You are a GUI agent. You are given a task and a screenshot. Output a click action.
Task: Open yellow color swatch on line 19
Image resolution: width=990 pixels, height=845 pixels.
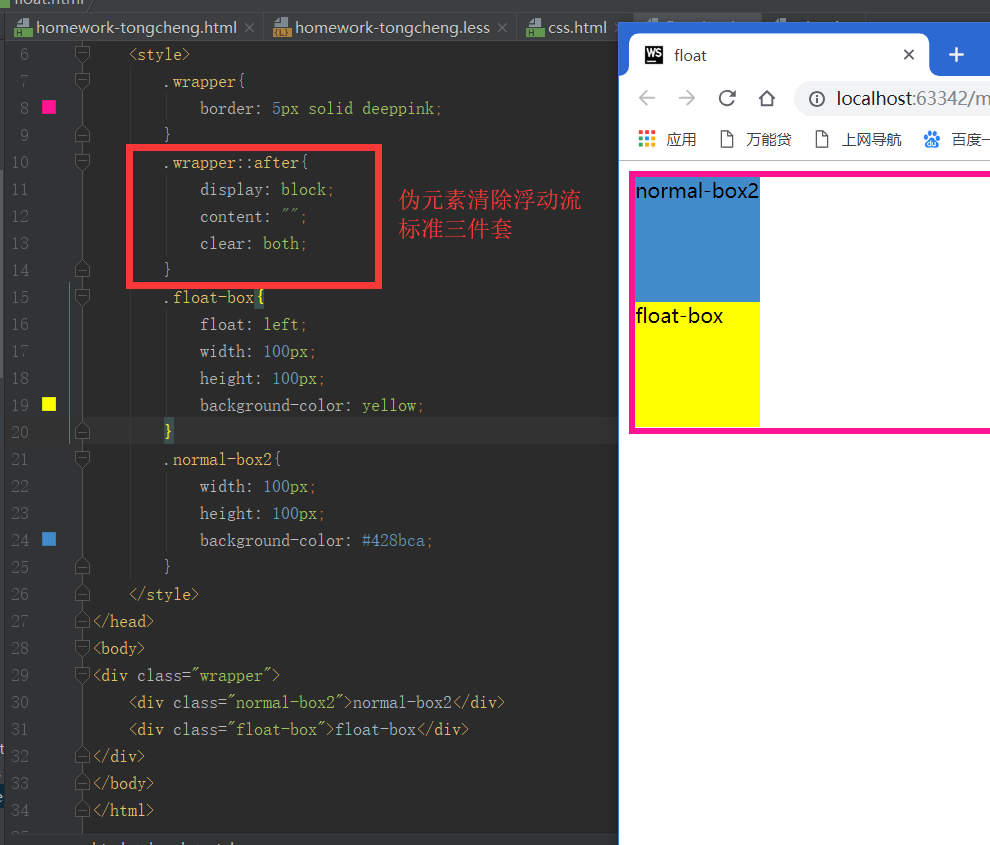pyautogui.click(x=49, y=404)
